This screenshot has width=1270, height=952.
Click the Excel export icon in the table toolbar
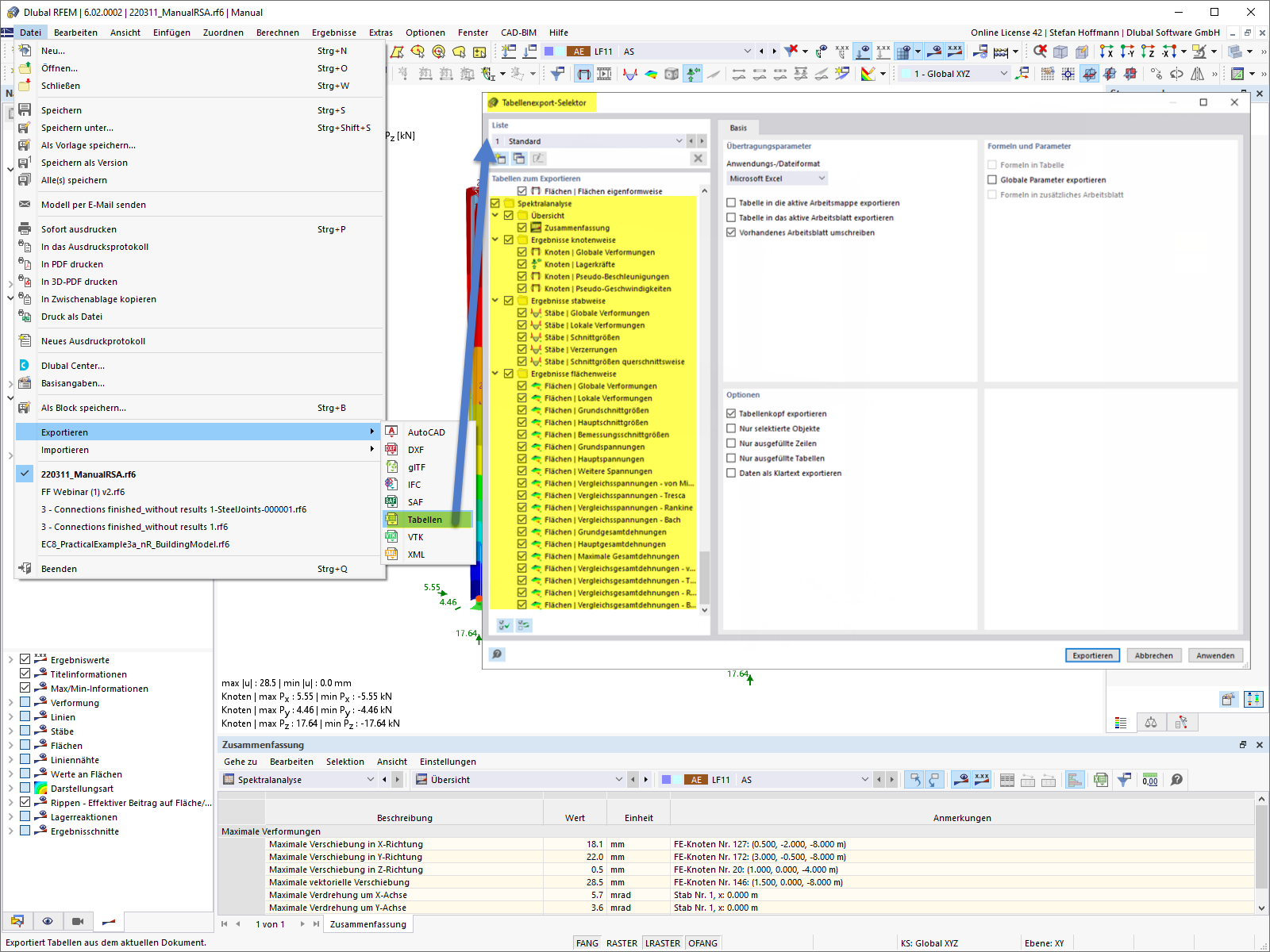coord(1101,779)
